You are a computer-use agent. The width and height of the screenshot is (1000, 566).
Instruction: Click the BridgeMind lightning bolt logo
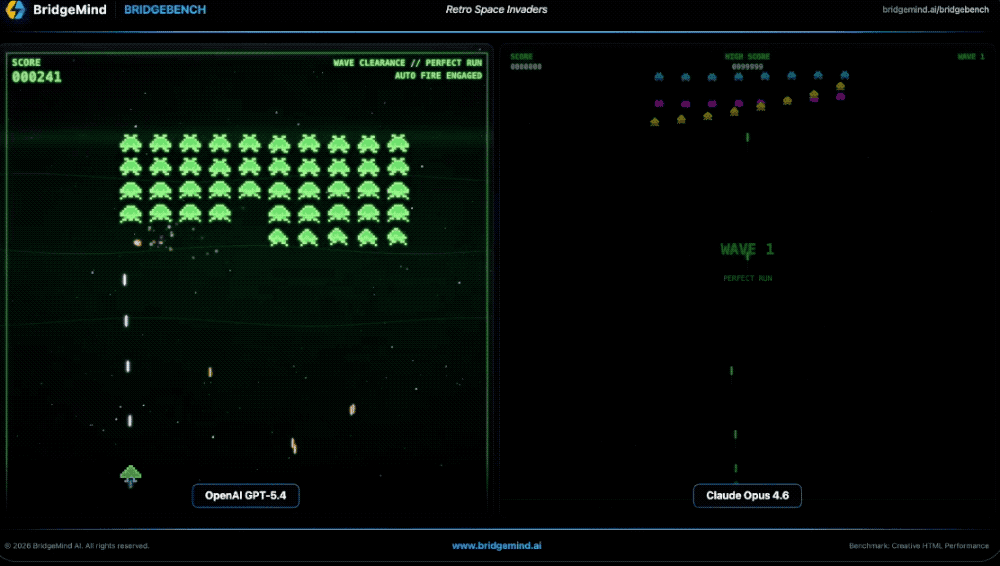[15, 10]
